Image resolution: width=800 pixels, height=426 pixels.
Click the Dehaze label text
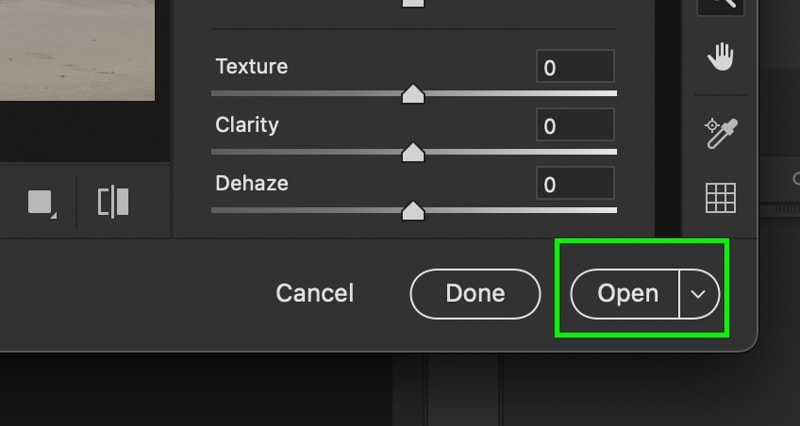click(x=252, y=183)
